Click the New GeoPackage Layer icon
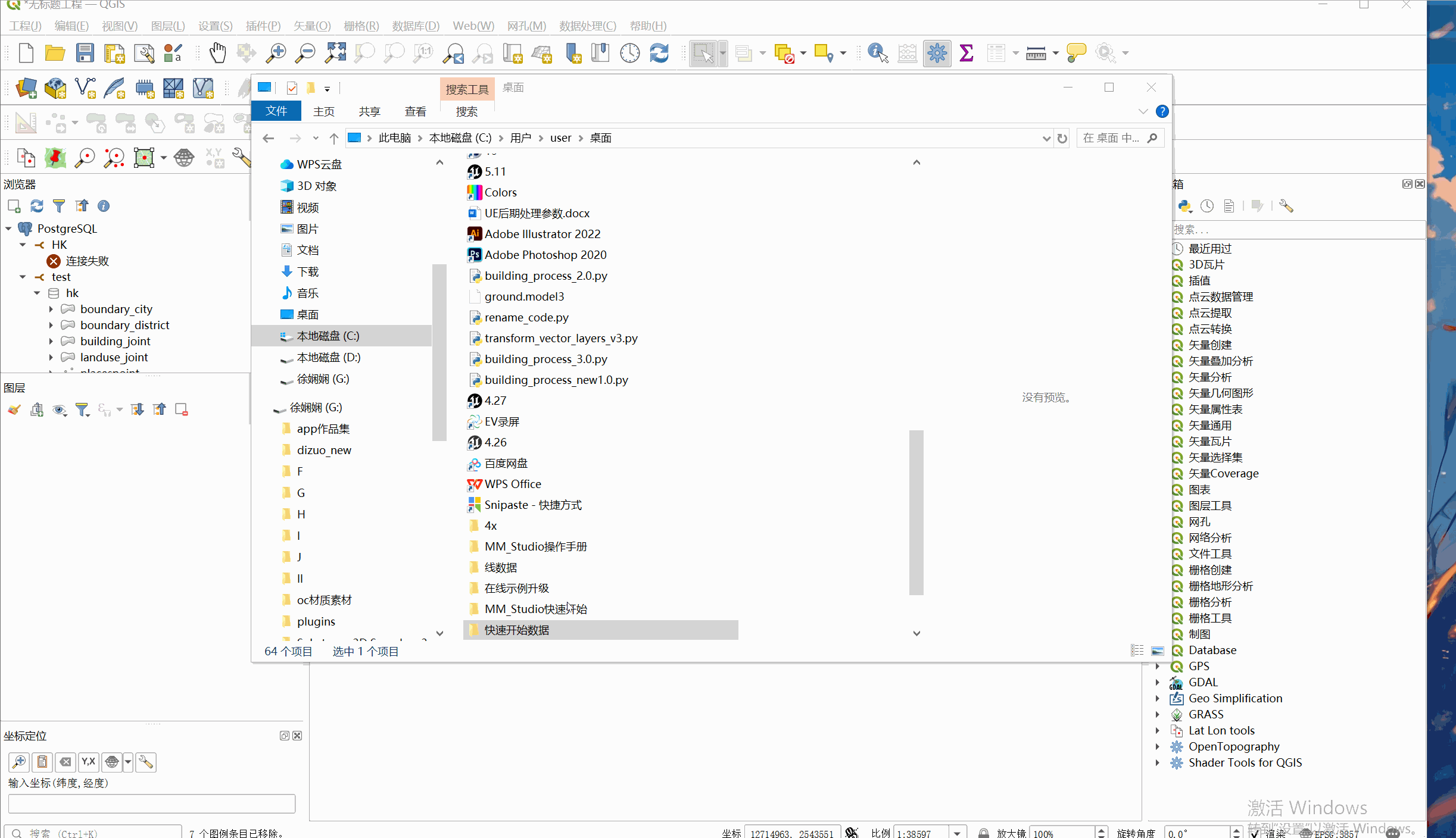 pyautogui.click(x=55, y=89)
